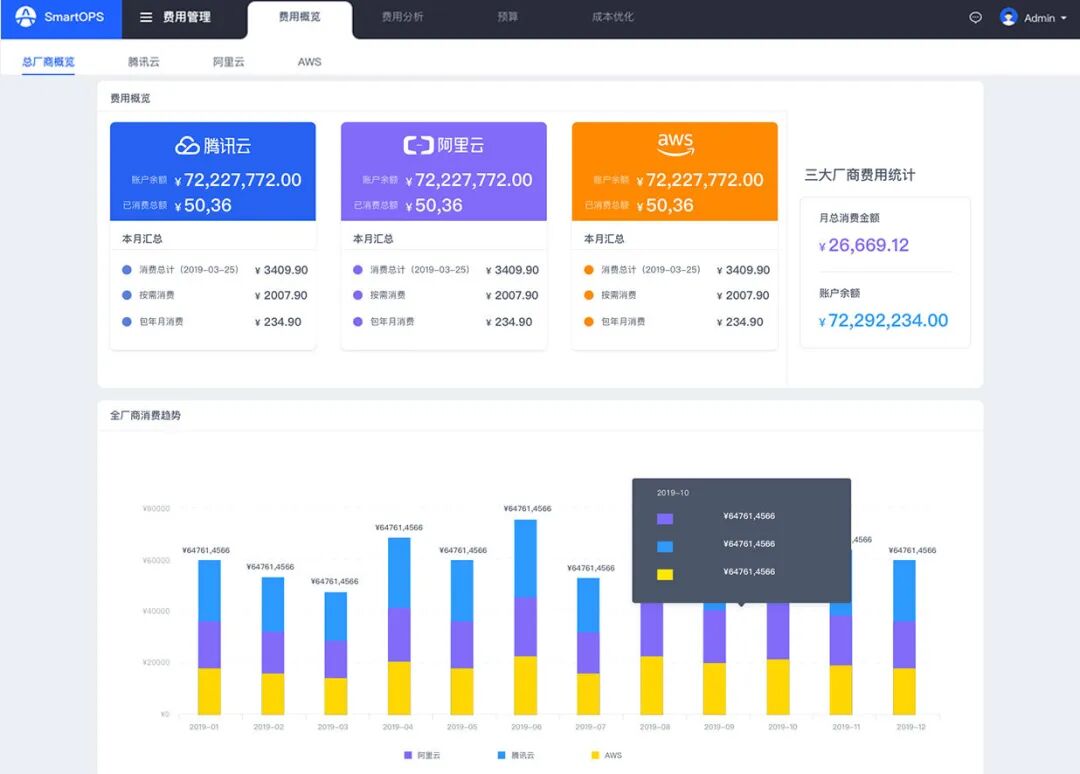Click 包年月消费 row in aws card

tap(674, 322)
